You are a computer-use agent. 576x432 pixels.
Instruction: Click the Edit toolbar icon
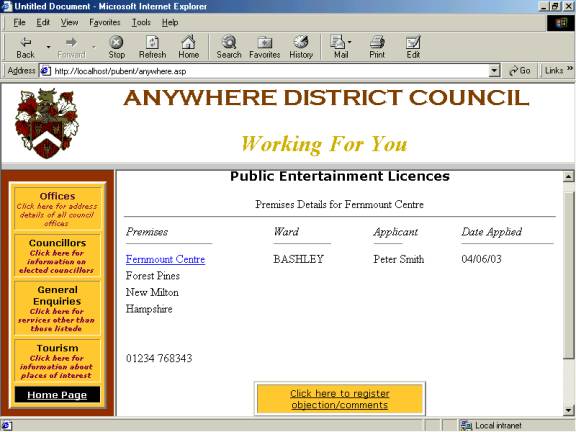pos(413,47)
